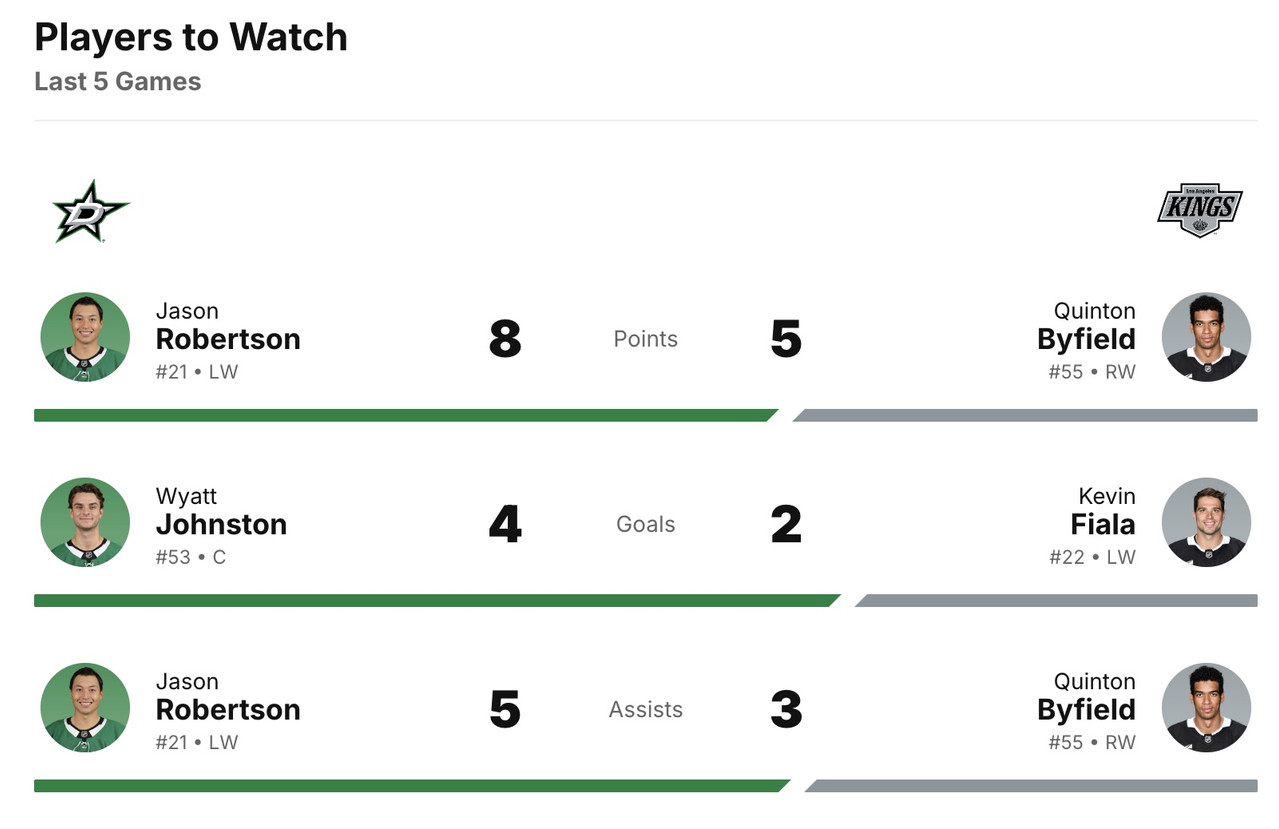Open Jason Robertson's headshot in Points row
This screenshot has width=1279, height=829.
point(85,337)
